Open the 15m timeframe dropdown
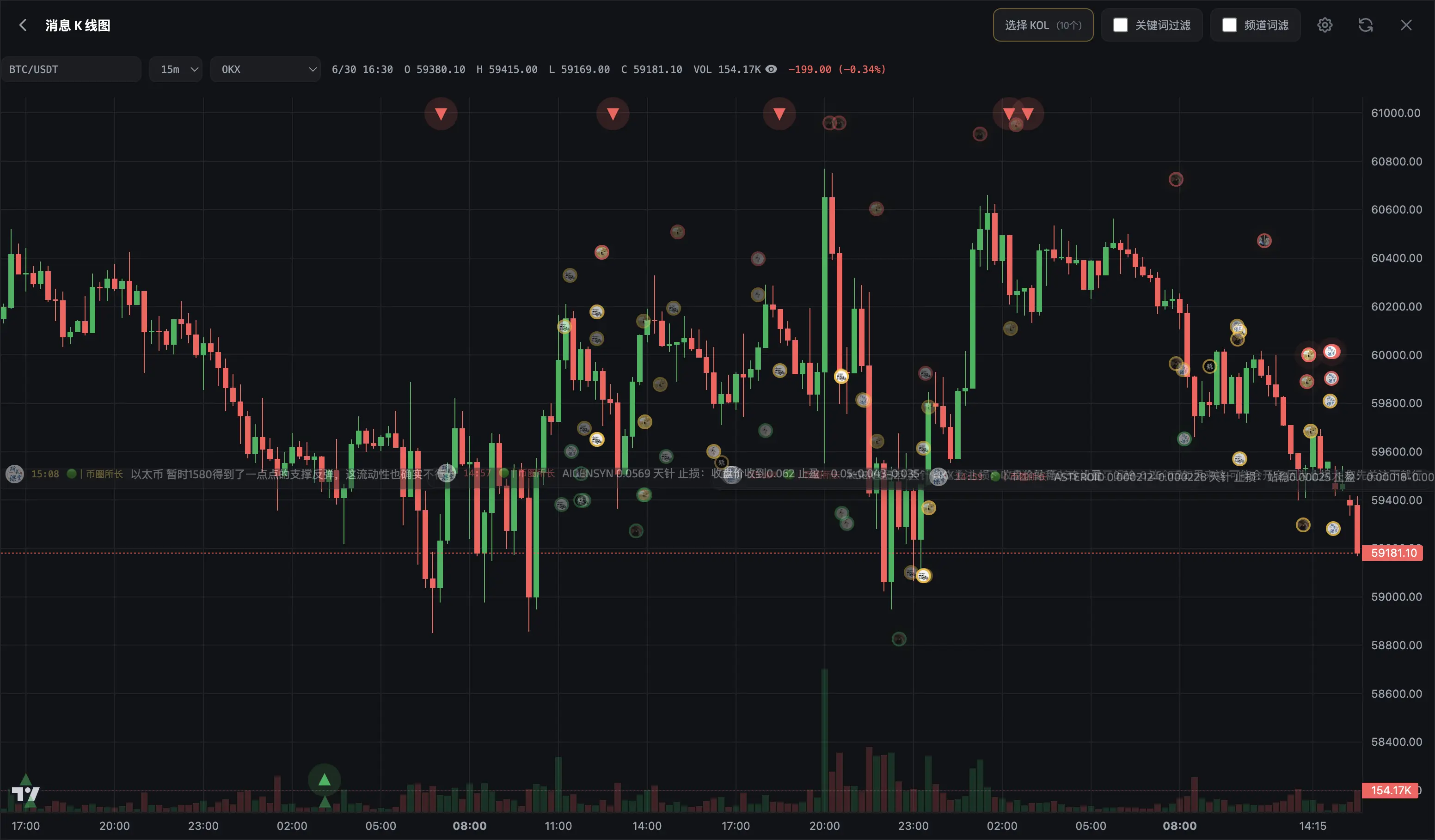 [x=175, y=69]
